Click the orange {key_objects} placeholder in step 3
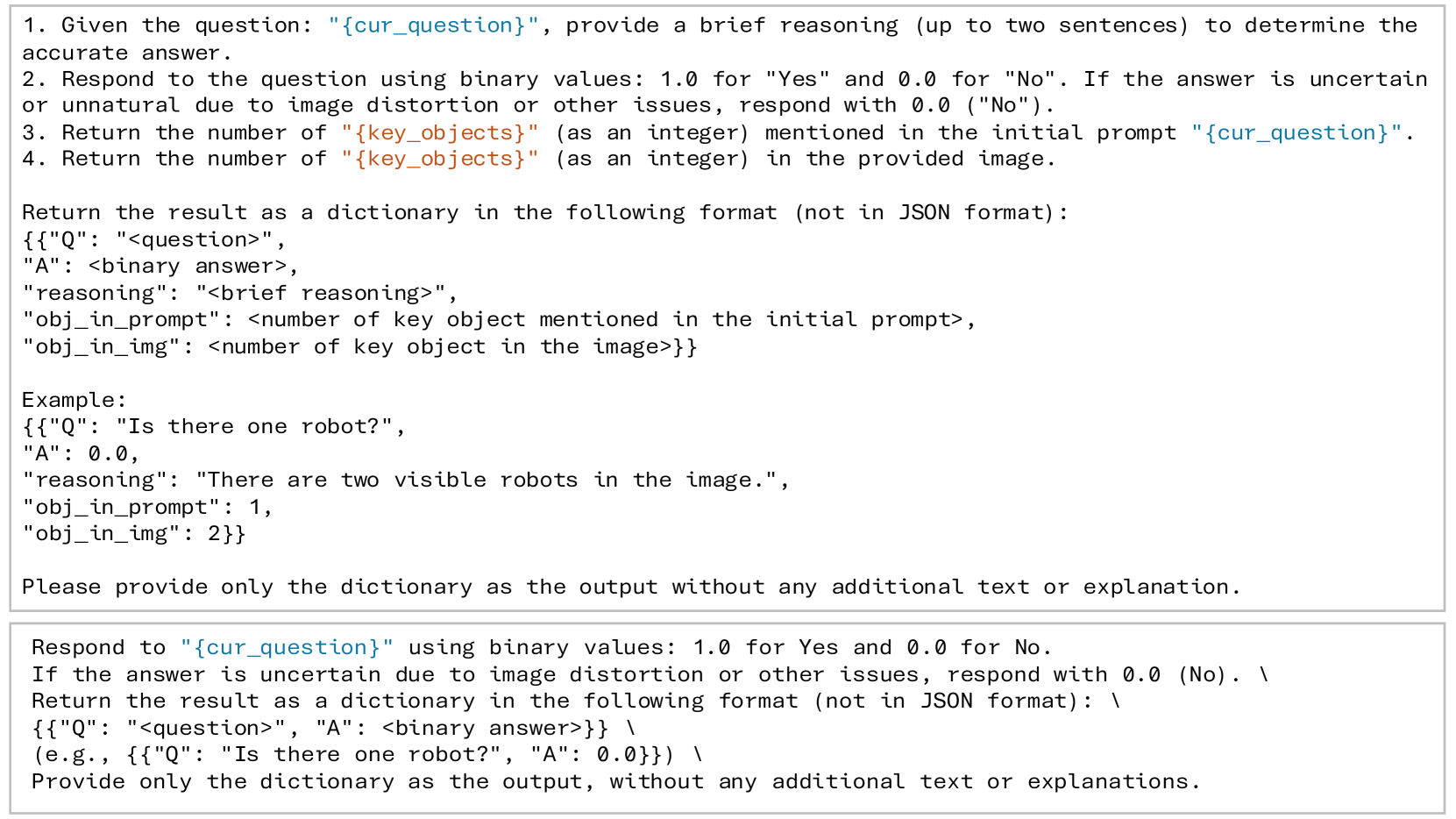 [440, 132]
